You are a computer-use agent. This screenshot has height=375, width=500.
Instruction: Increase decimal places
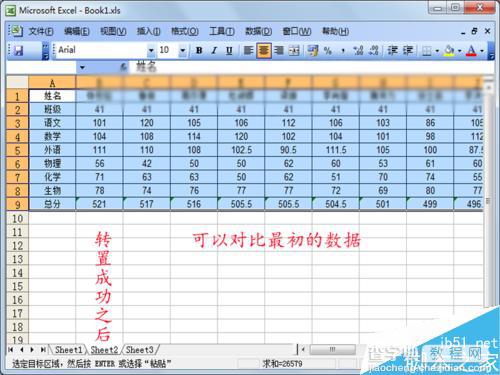(358, 51)
